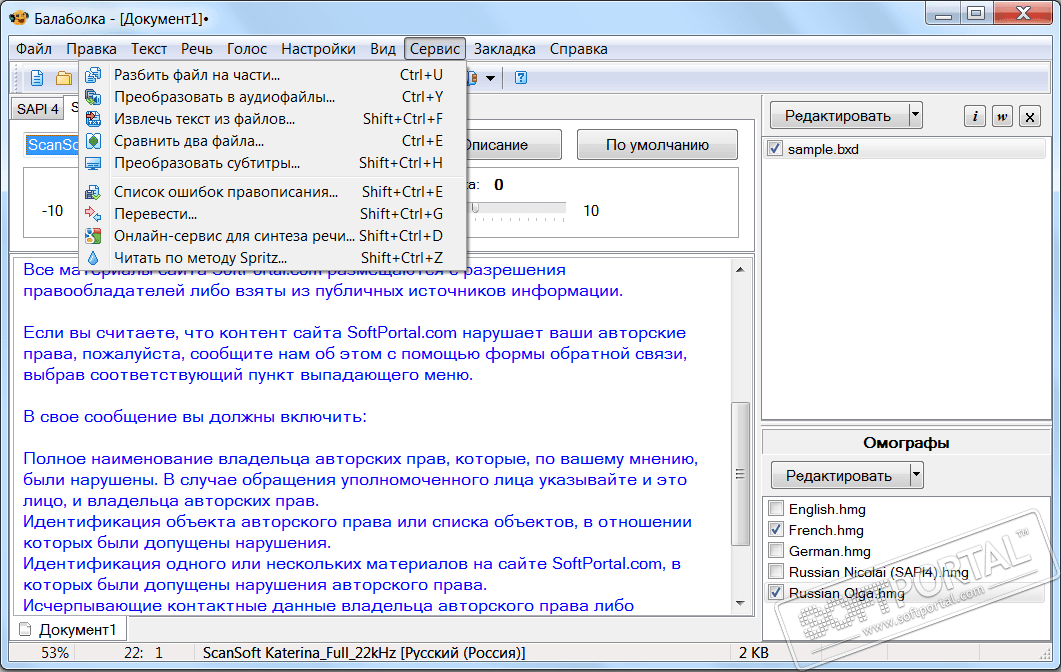
Task: Open the Голос menu
Action: 247,49
